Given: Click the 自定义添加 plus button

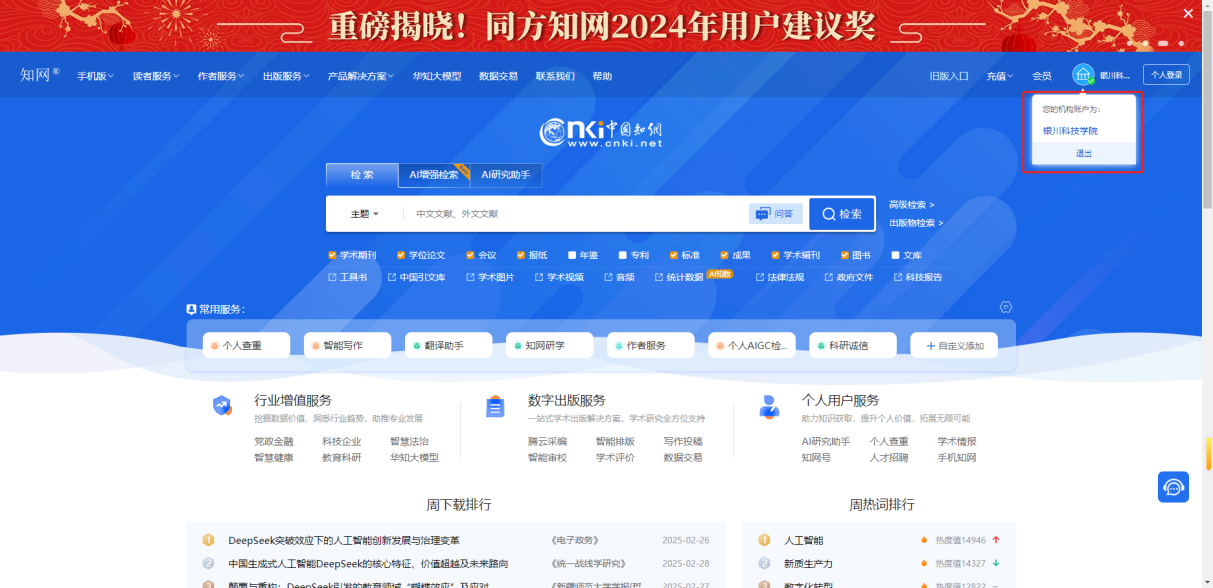Looking at the screenshot, I should [953, 345].
